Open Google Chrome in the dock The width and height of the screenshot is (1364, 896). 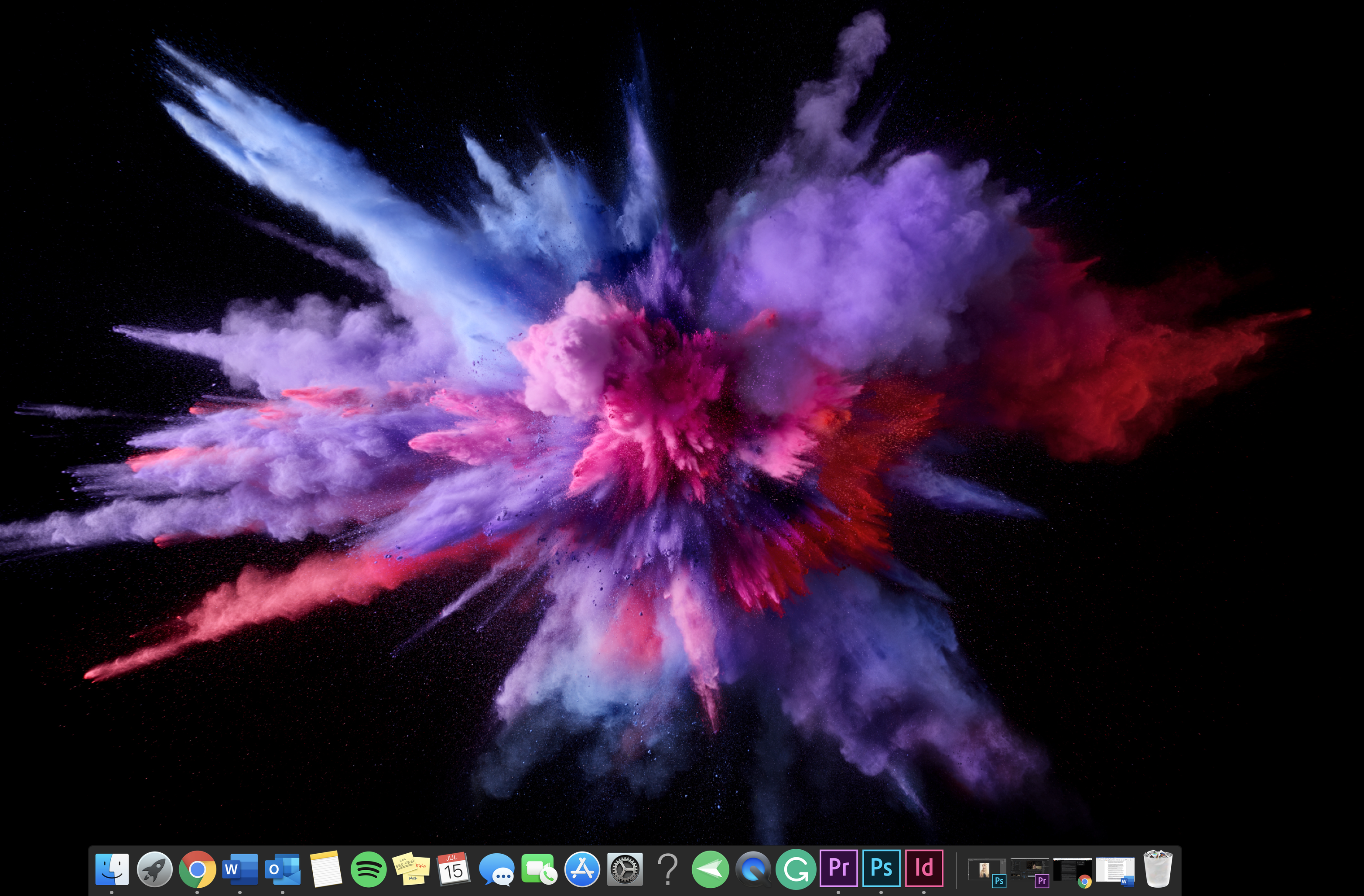point(197,869)
